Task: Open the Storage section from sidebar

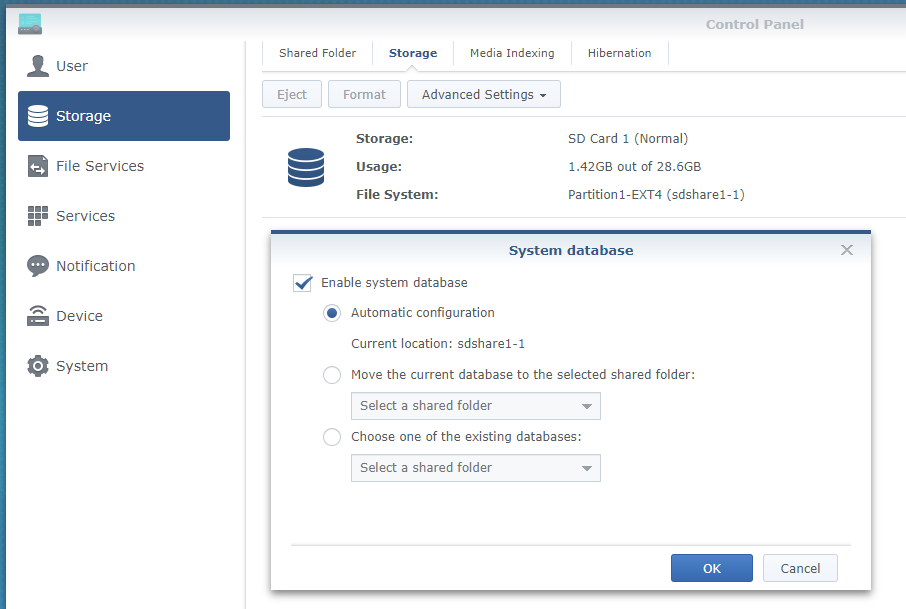Action: coord(37,116)
